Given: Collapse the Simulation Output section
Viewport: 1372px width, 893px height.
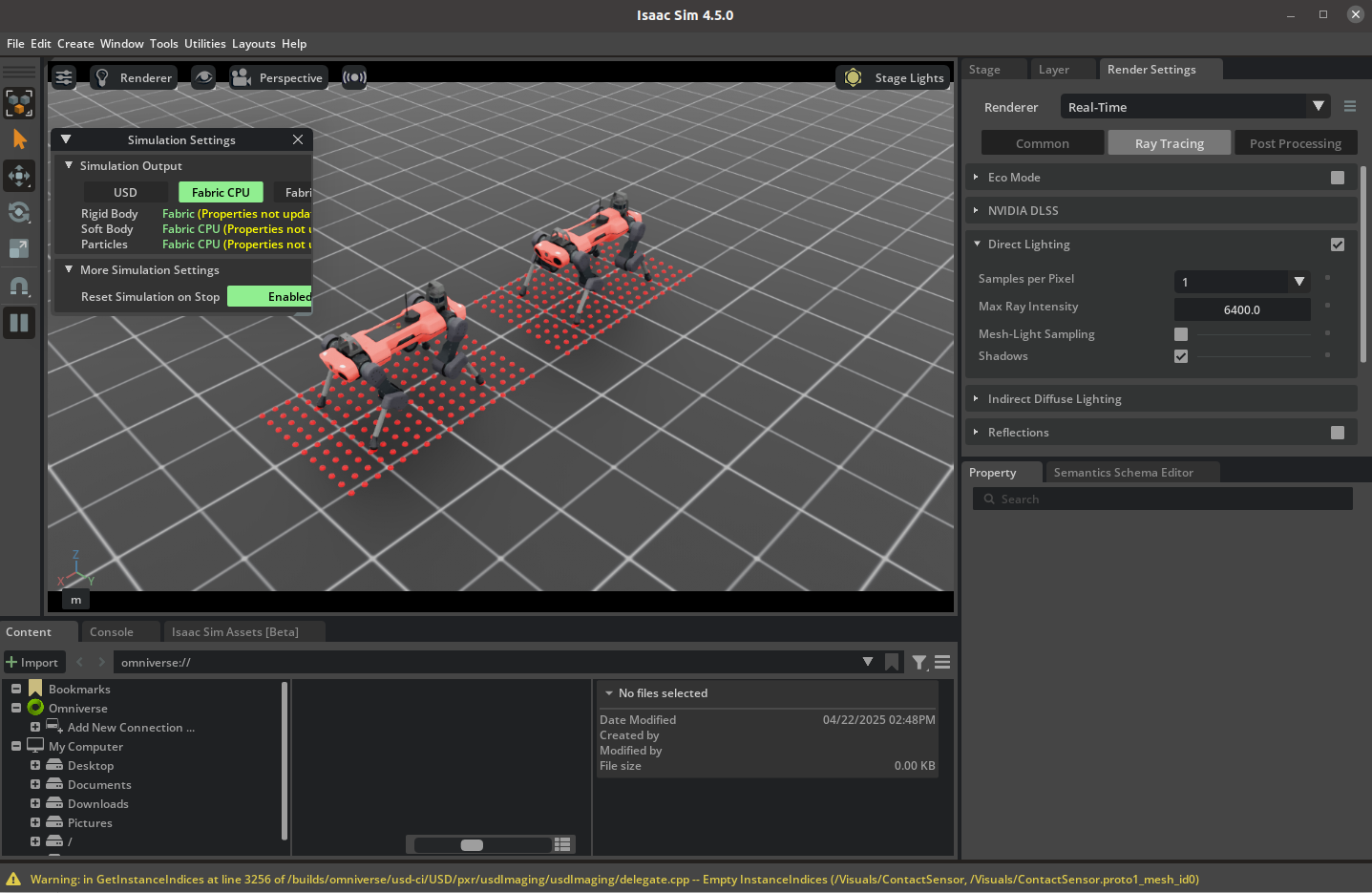Looking at the screenshot, I should pyautogui.click(x=69, y=165).
